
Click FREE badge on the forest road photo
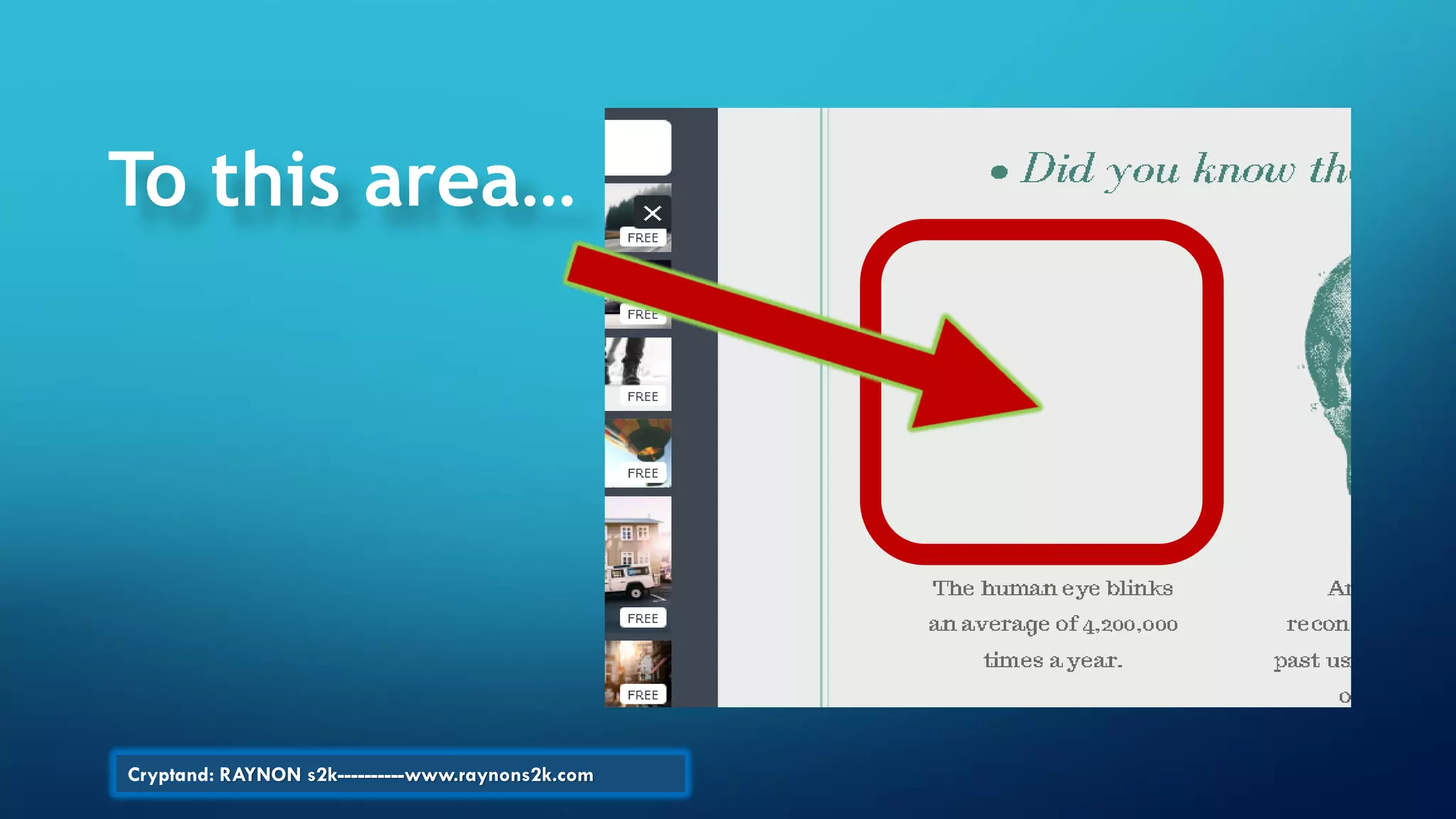click(643, 238)
